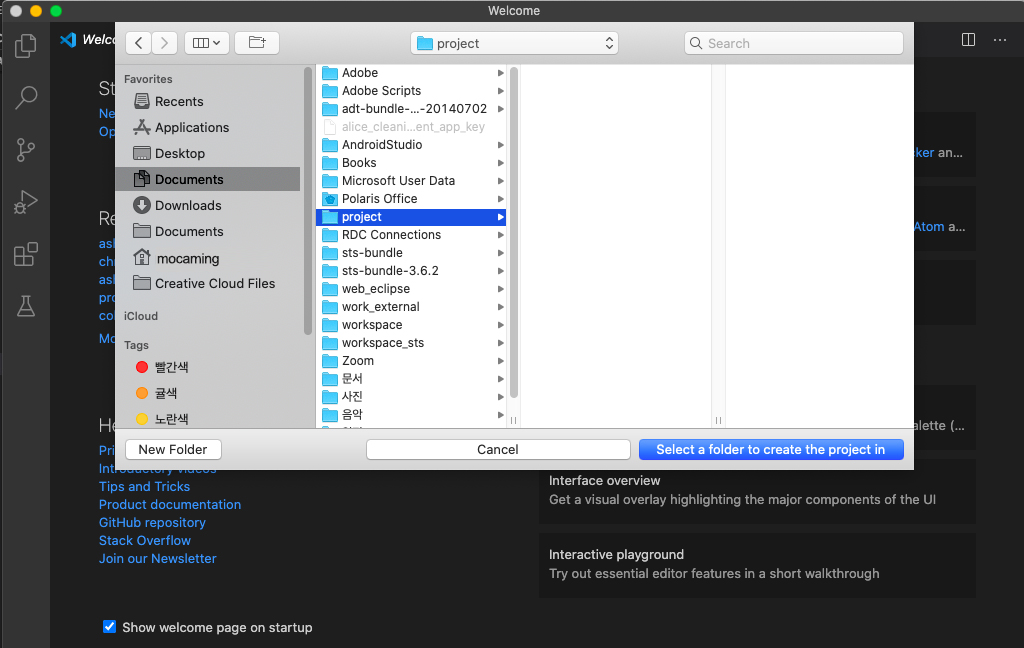
Task: Toggle Show welcome page on startup
Action: (110, 627)
